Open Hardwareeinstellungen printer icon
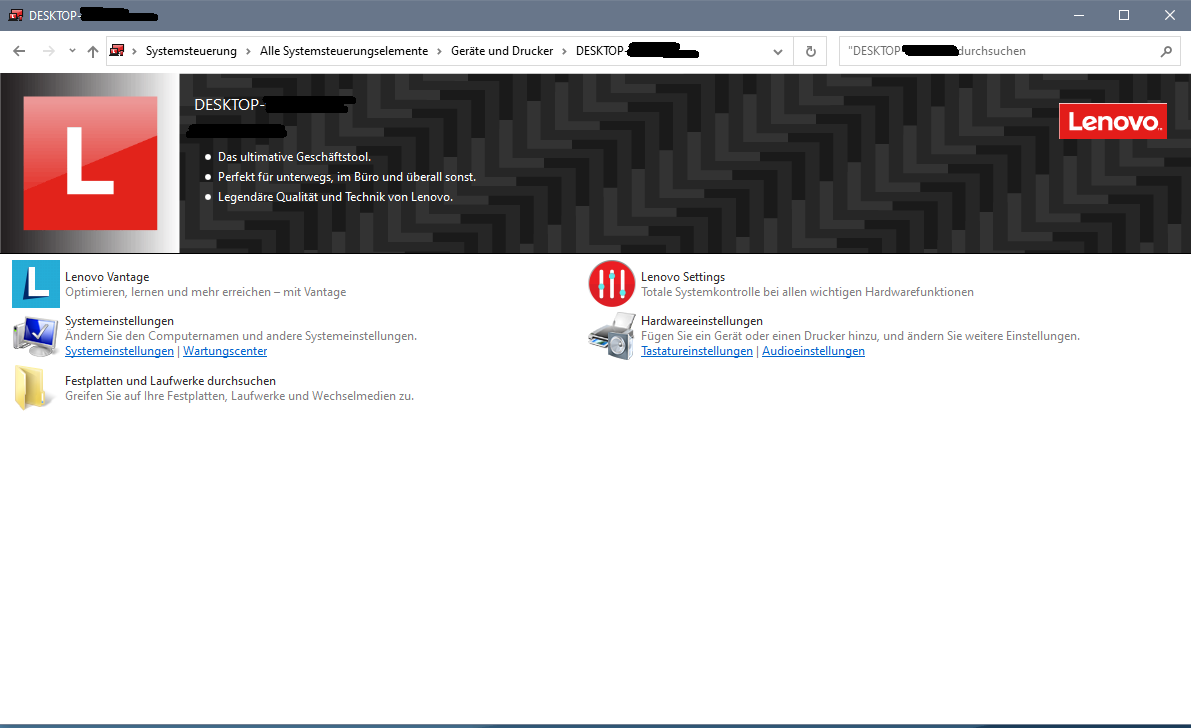This screenshot has width=1191, height=728. coord(611,336)
